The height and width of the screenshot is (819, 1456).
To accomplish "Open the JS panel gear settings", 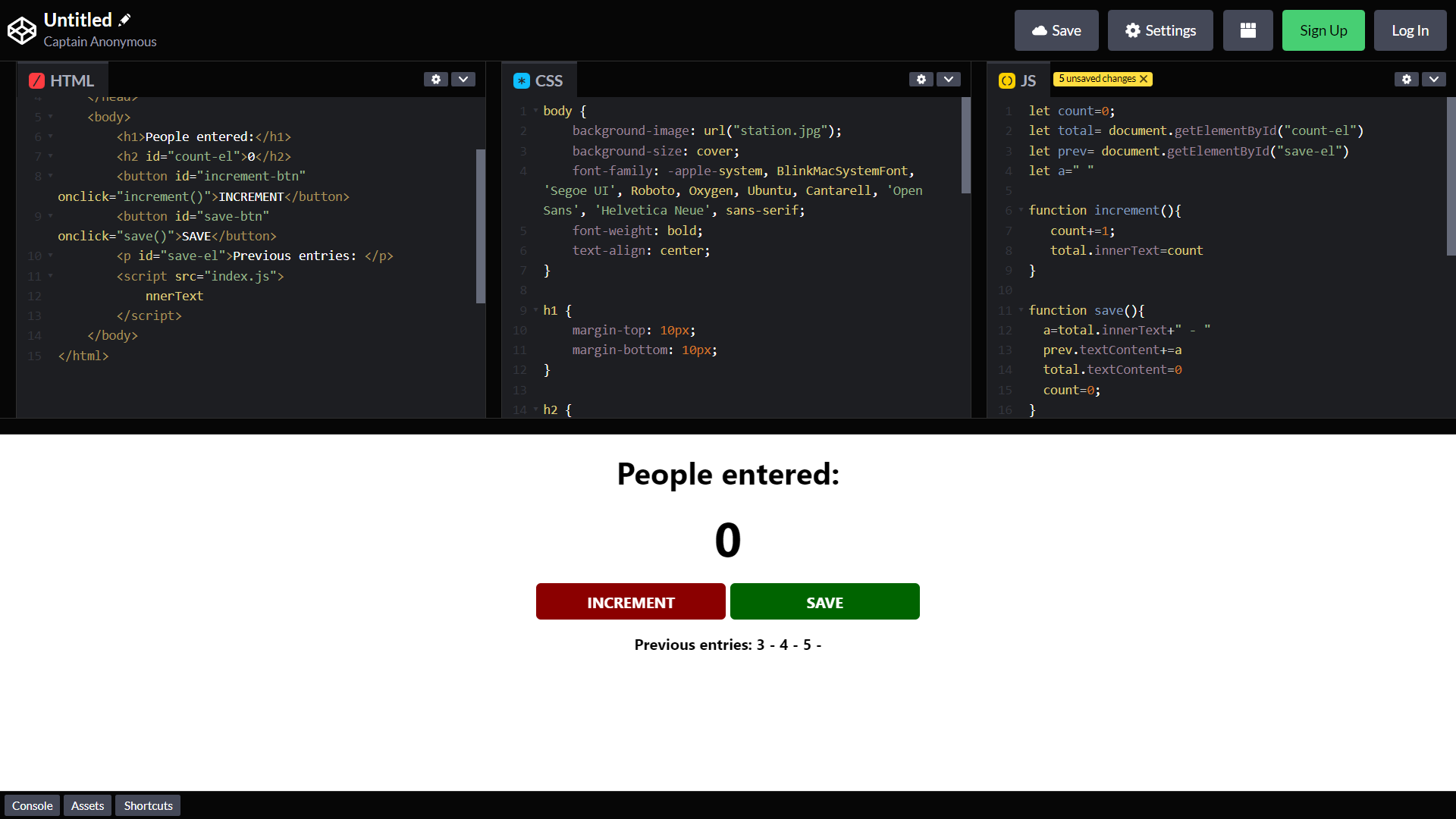I will click(1407, 79).
